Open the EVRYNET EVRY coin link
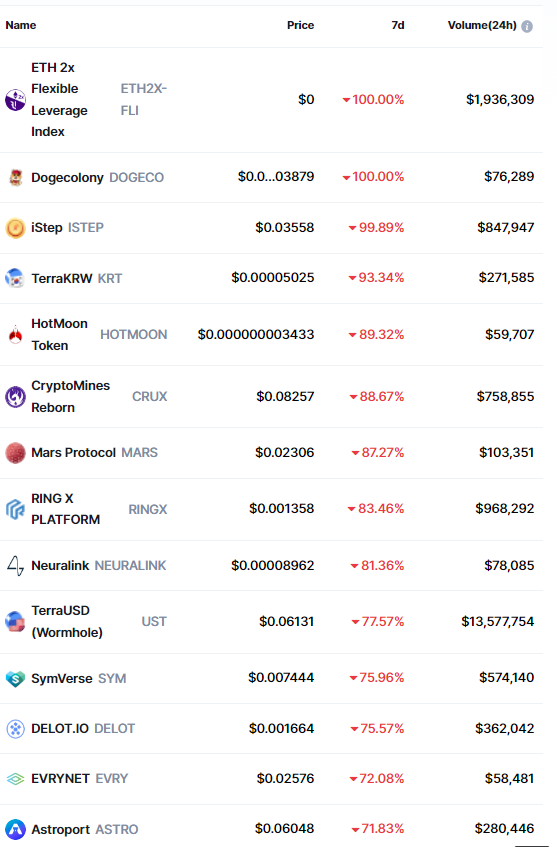Screen dimensions: 557x847 click(x=79, y=779)
